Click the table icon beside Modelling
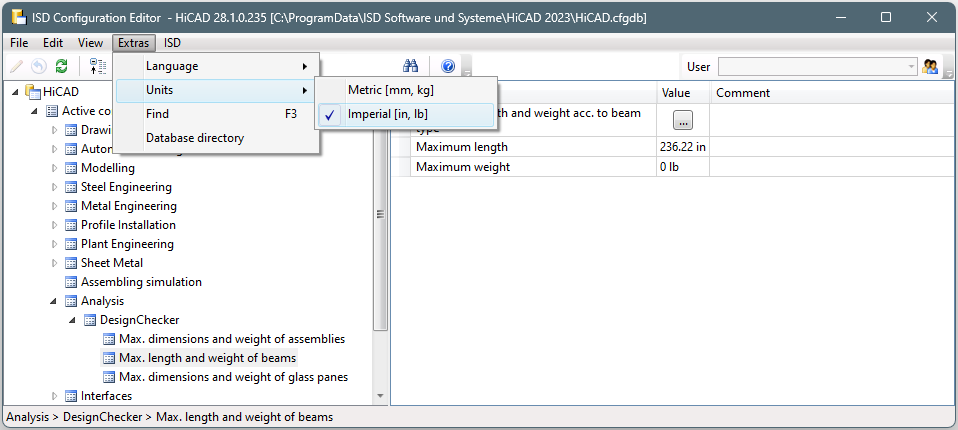The image size is (958, 430). [71, 168]
